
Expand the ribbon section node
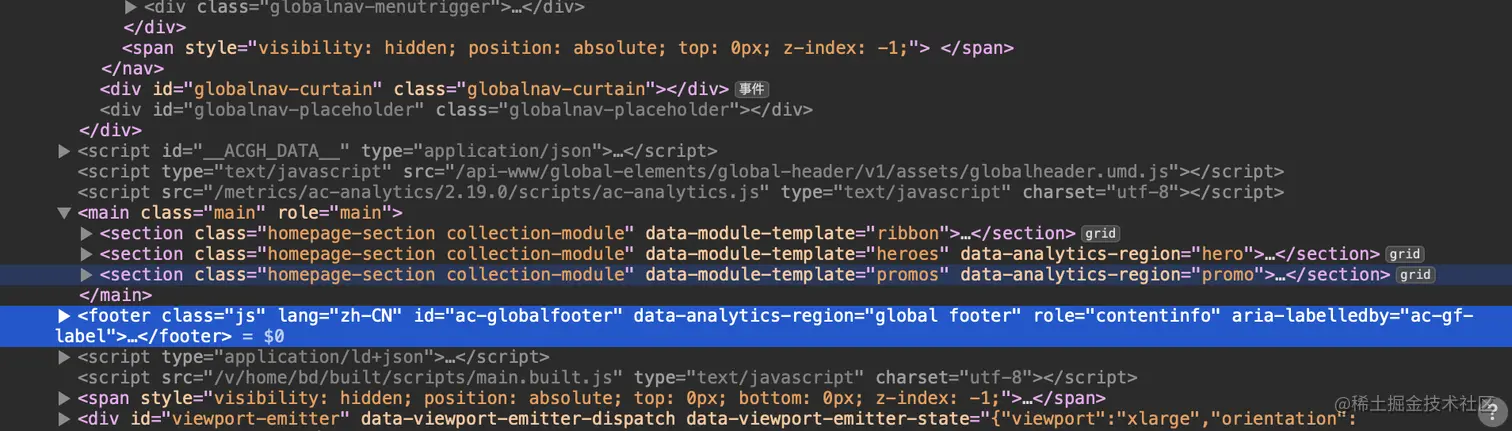tap(86, 233)
